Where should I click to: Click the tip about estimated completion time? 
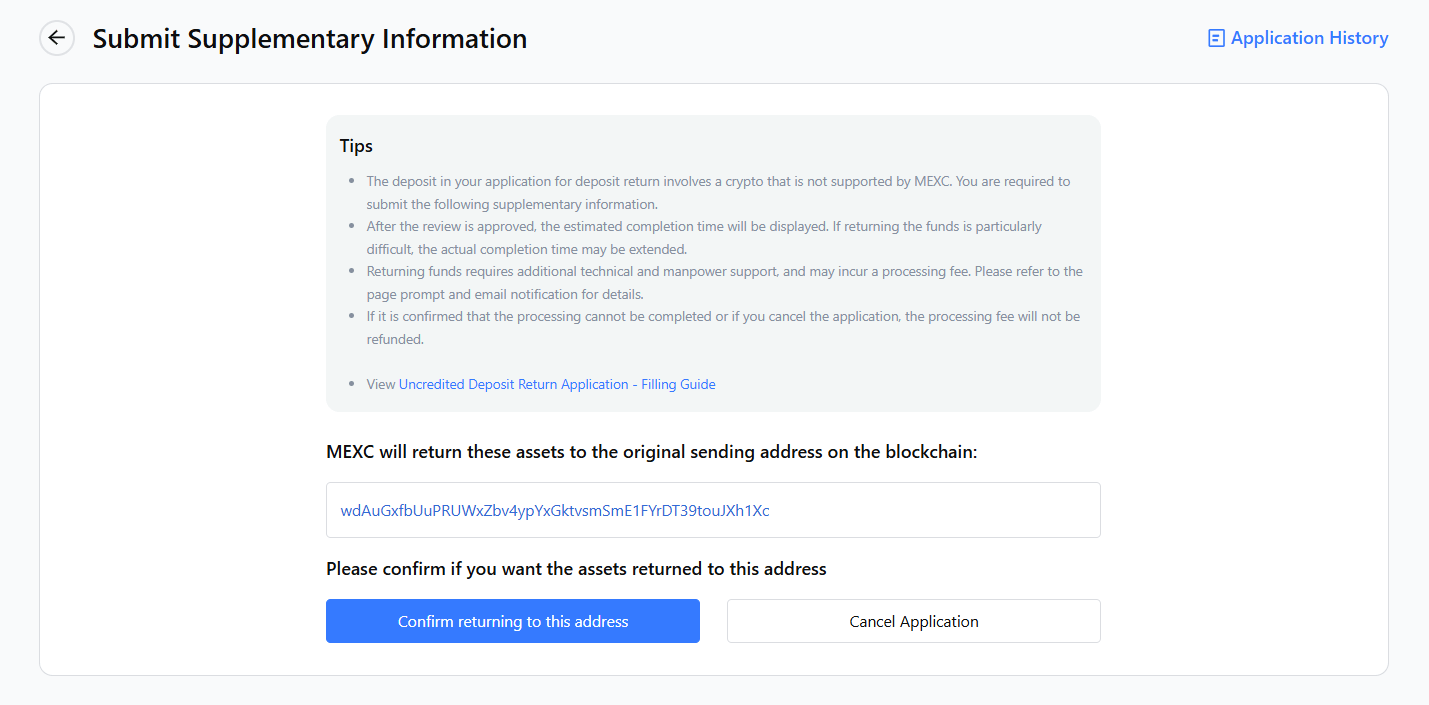point(703,227)
